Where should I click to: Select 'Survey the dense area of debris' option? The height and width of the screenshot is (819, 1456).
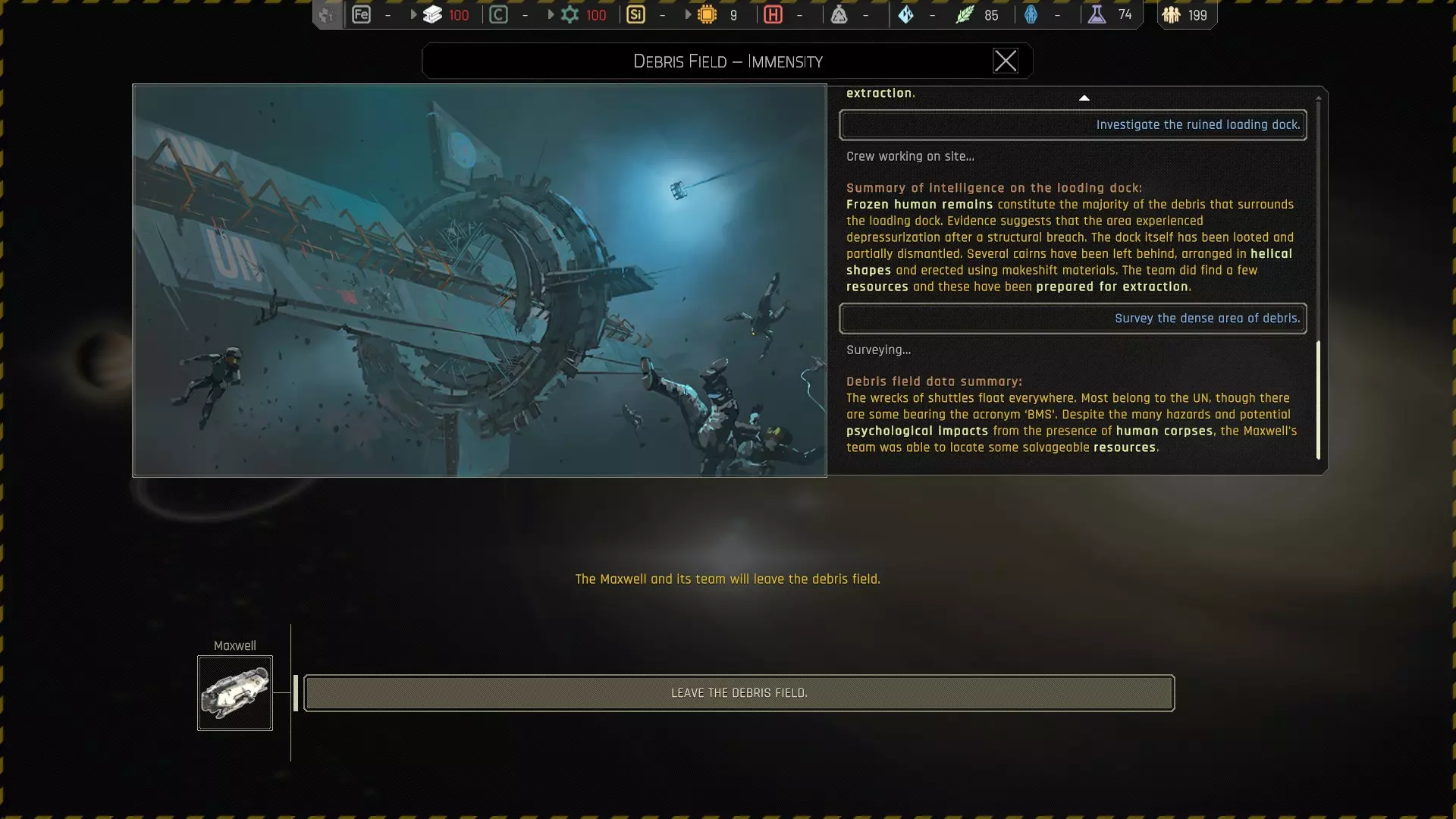click(1072, 318)
